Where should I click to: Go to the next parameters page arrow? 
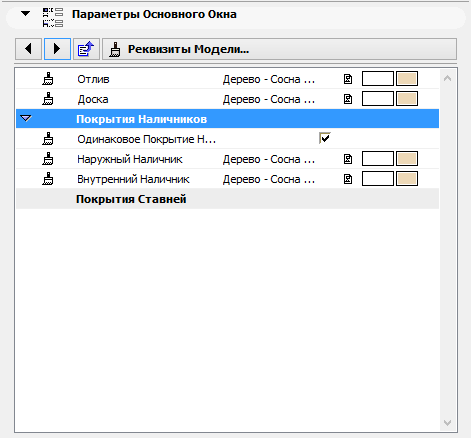click(x=57, y=49)
